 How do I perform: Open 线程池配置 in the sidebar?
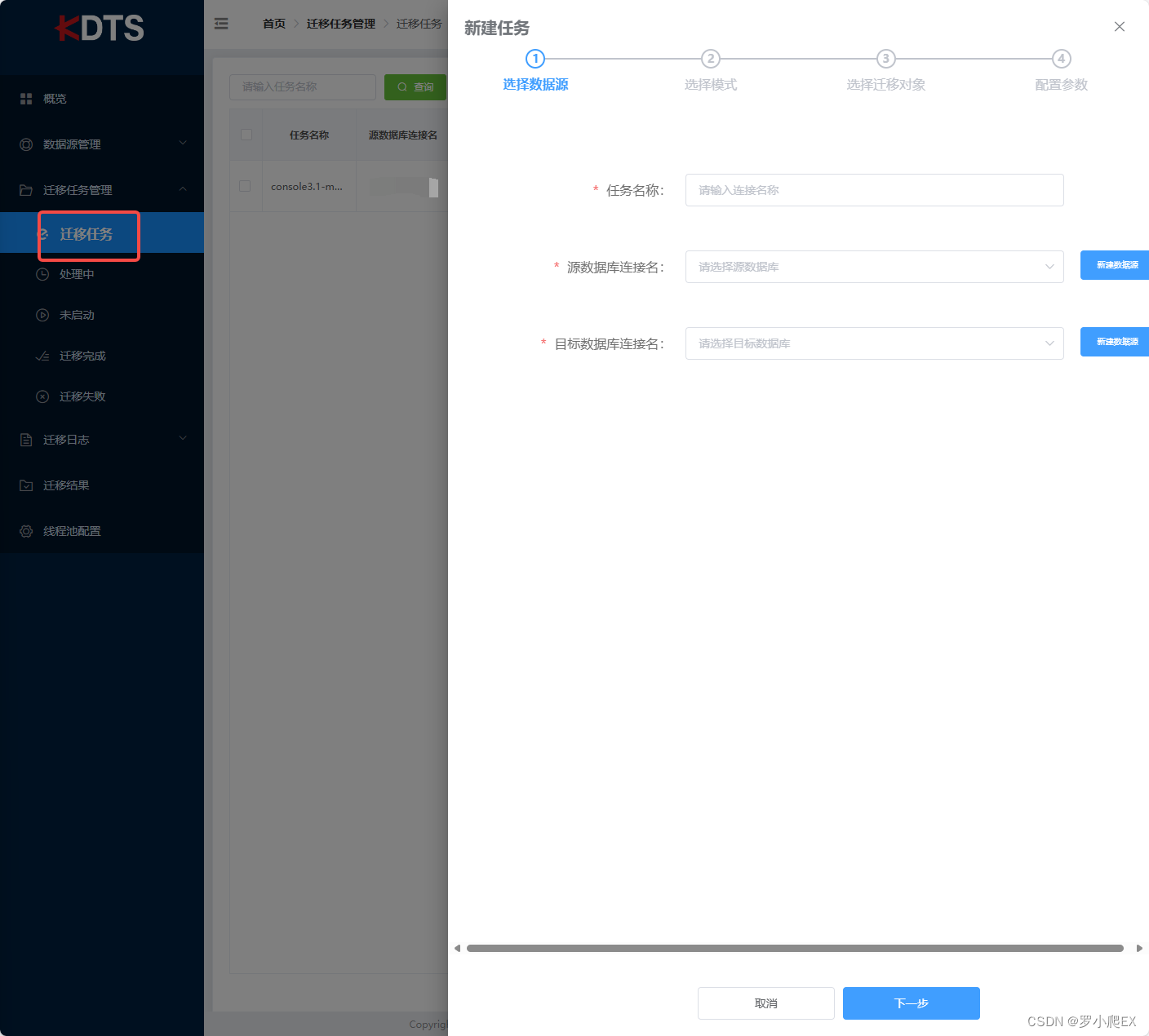tap(102, 531)
